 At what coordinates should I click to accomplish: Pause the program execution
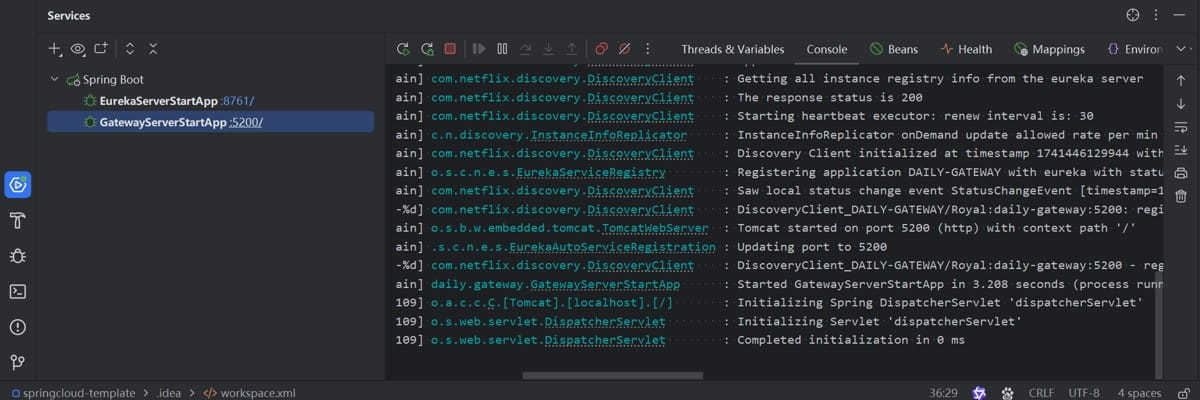(502, 48)
